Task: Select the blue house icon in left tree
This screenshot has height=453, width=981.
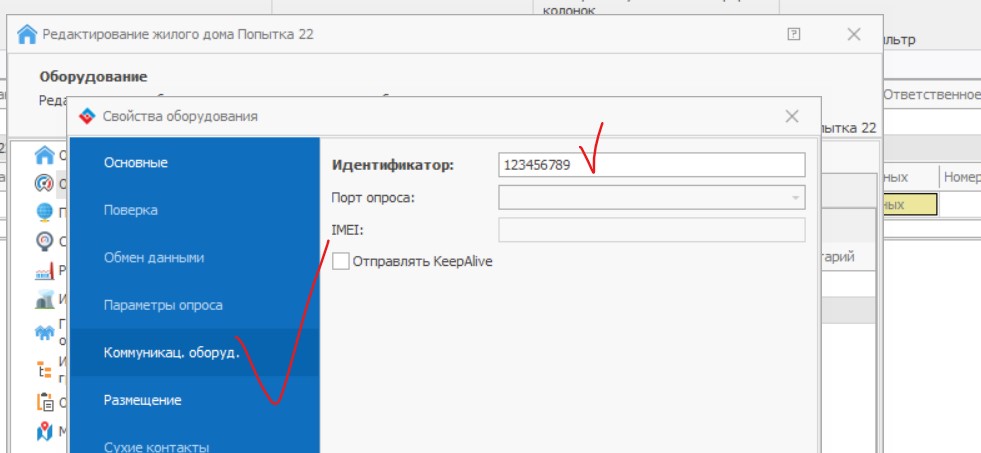Action: point(44,155)
